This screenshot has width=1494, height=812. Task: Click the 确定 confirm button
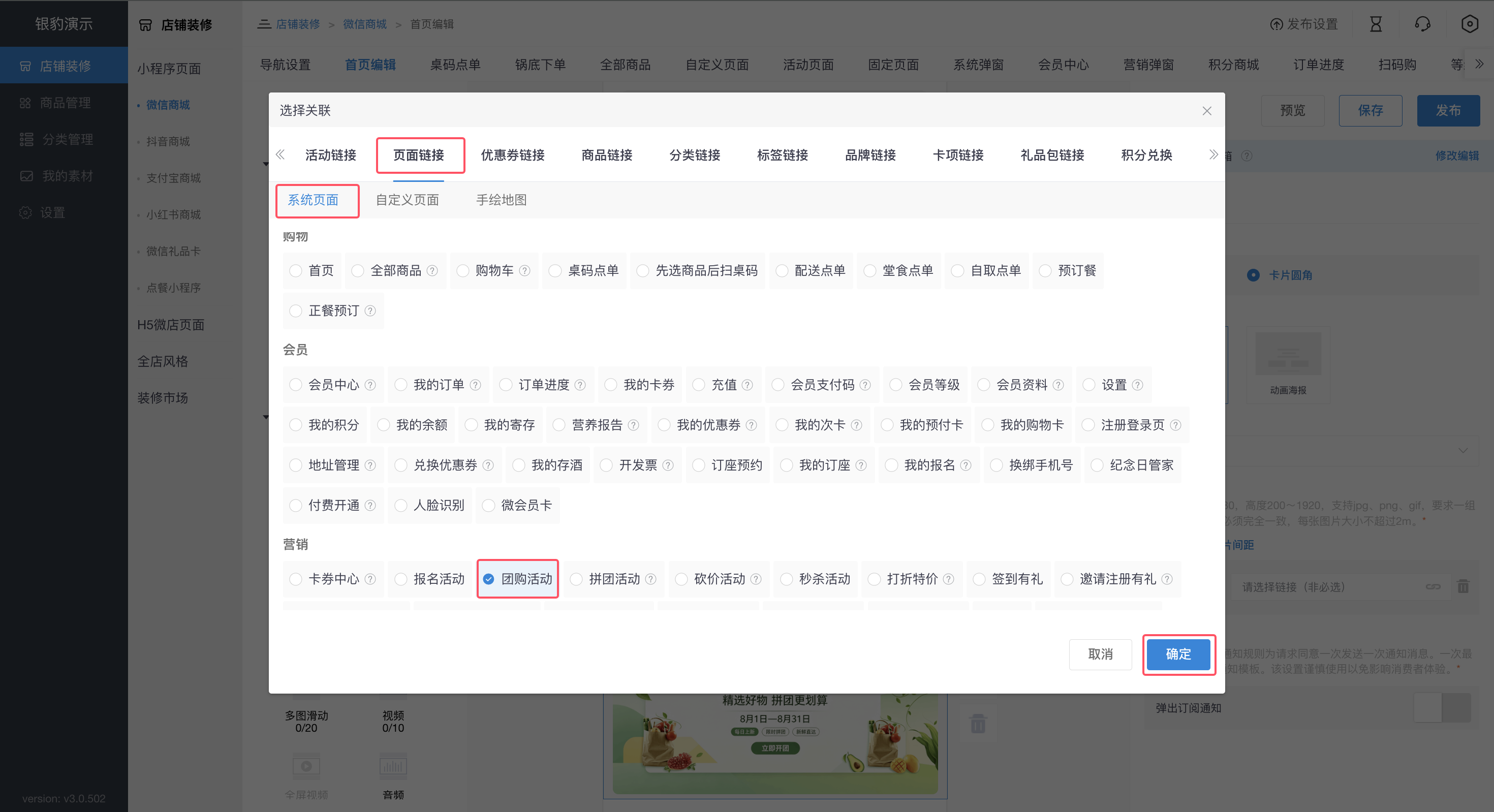pyautogui.click(x=1178, y=654)
